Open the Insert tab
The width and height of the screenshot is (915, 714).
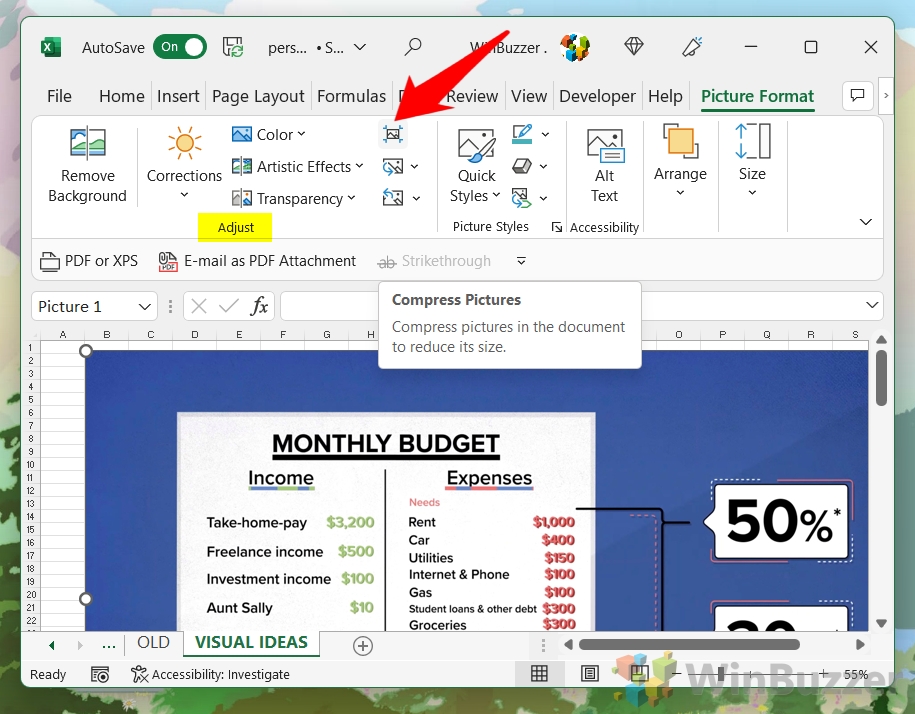[x=178, y=96]
